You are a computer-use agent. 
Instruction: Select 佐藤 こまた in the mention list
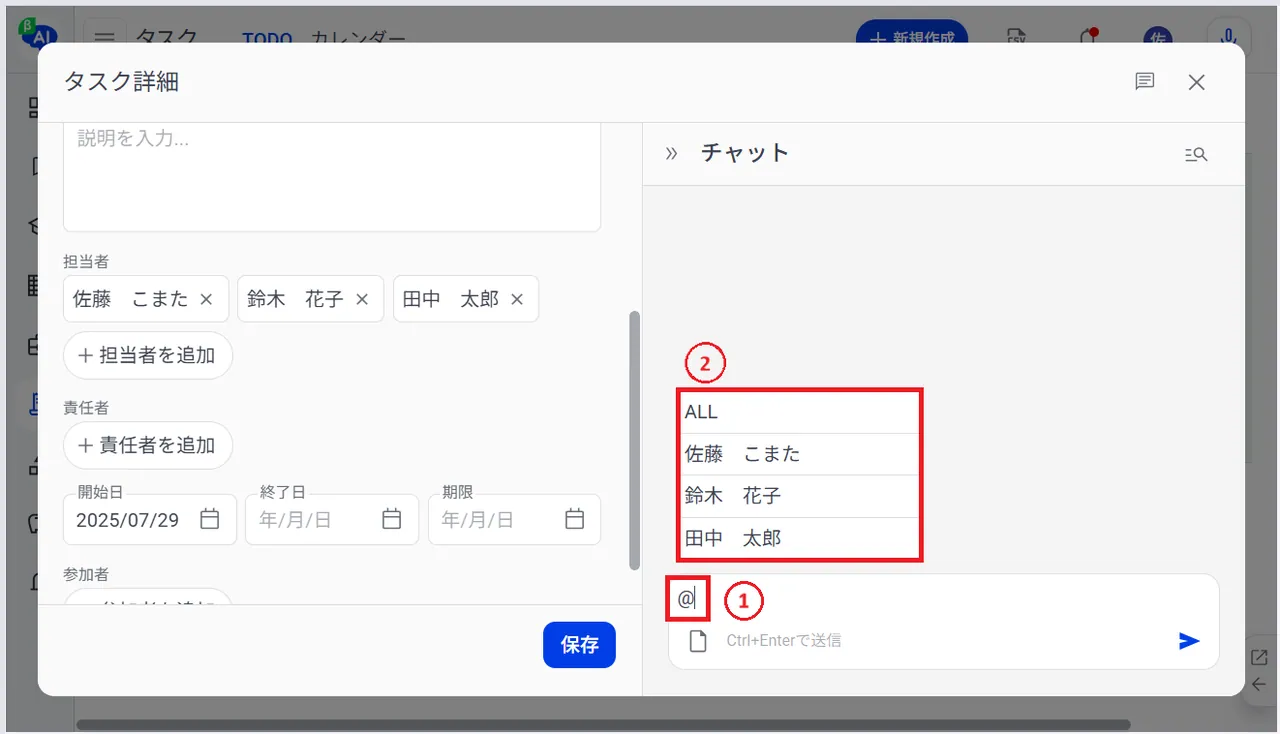tap(798, 454)
